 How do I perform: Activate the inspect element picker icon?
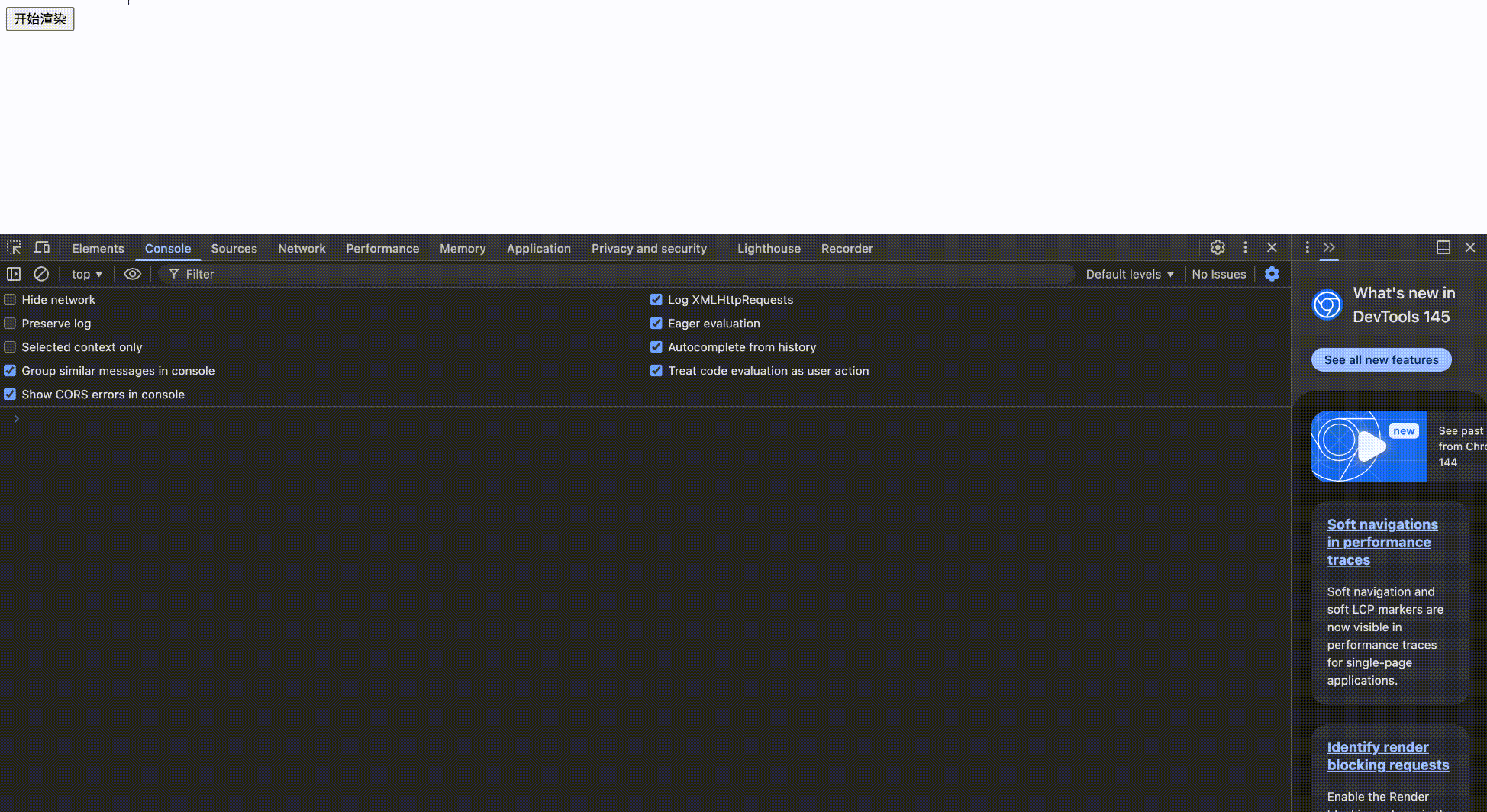(14, 248)
